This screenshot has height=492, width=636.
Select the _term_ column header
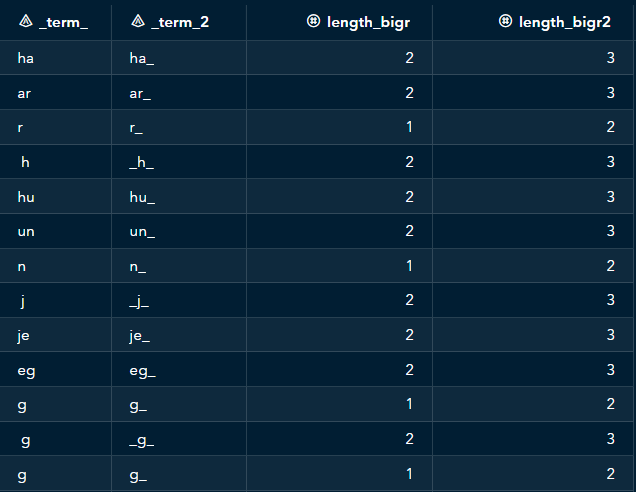coord(63,21)
